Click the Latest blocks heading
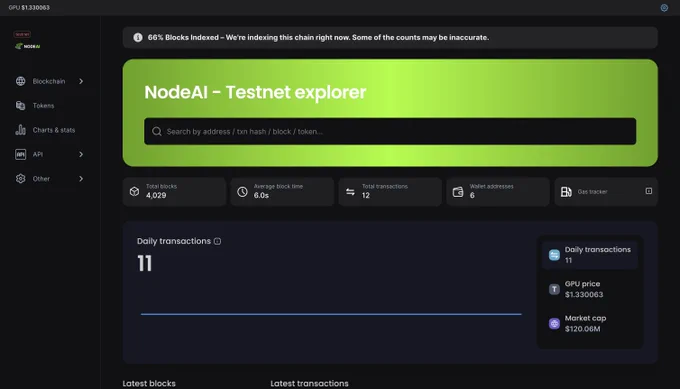The height and width of the screenshot is (389, 680). pos(149,383)
